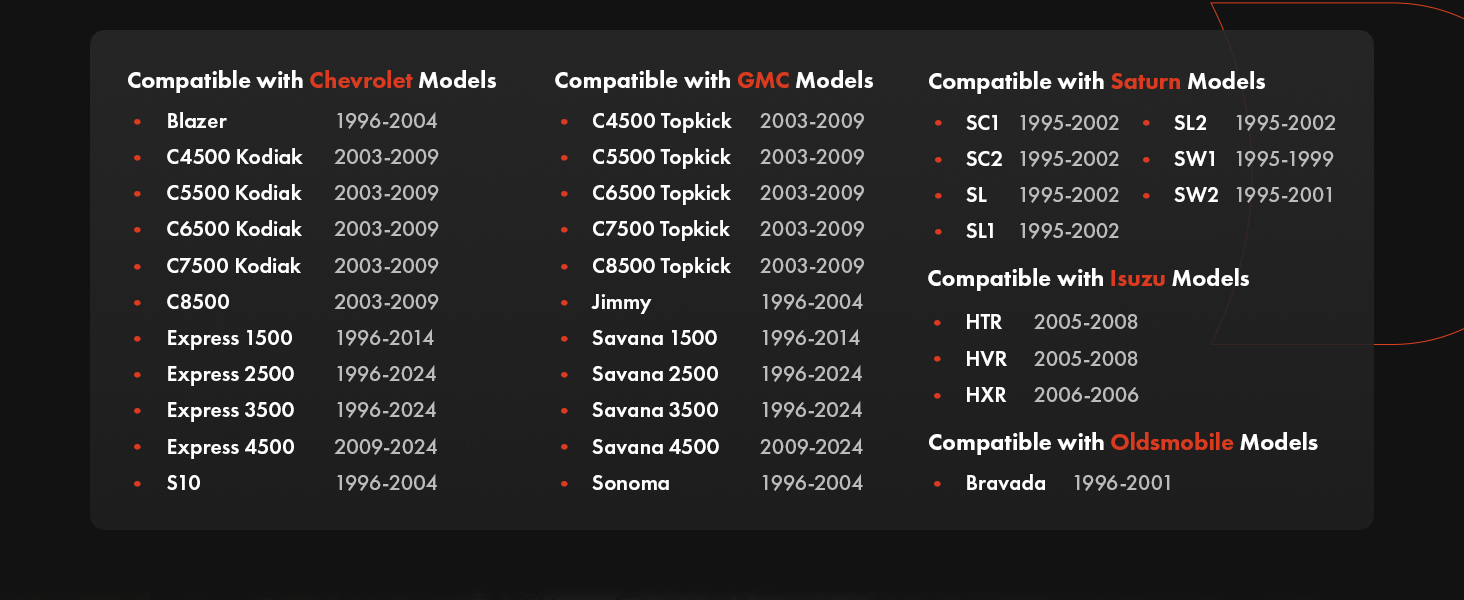Select the Isuzu HTR entry
The image size is (1464, 600).
click(x=984, y=322)
